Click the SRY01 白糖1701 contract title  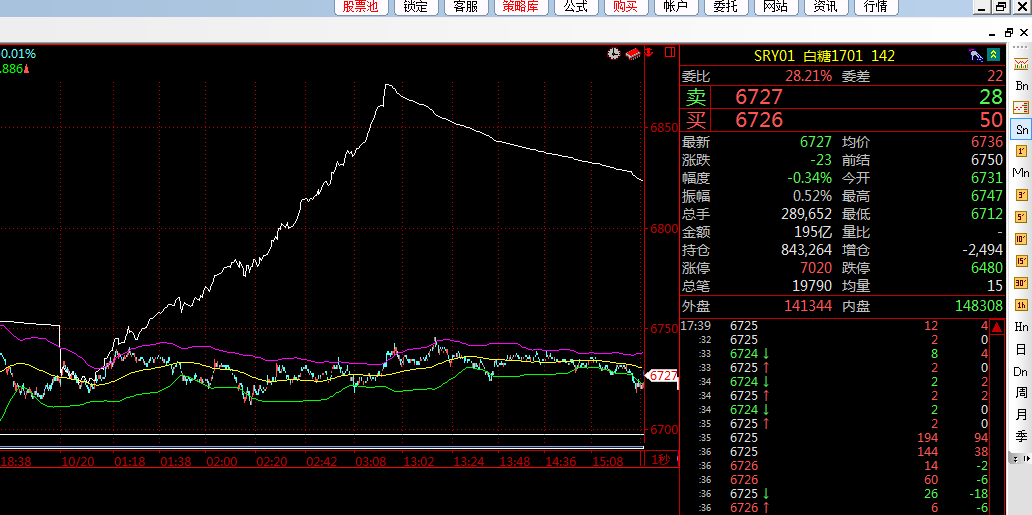824,55
